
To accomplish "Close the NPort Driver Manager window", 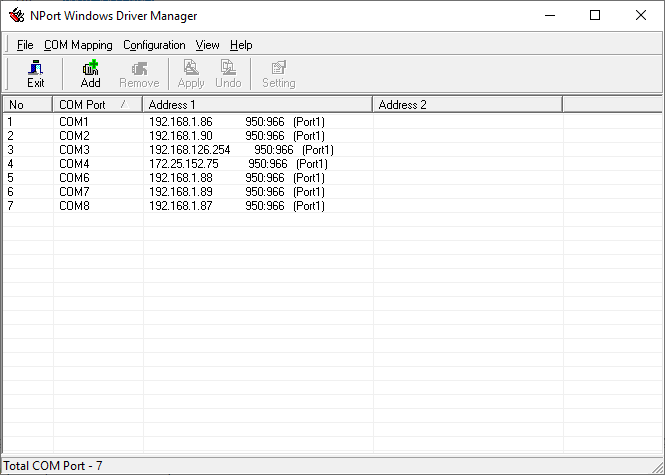I will 641,16.
